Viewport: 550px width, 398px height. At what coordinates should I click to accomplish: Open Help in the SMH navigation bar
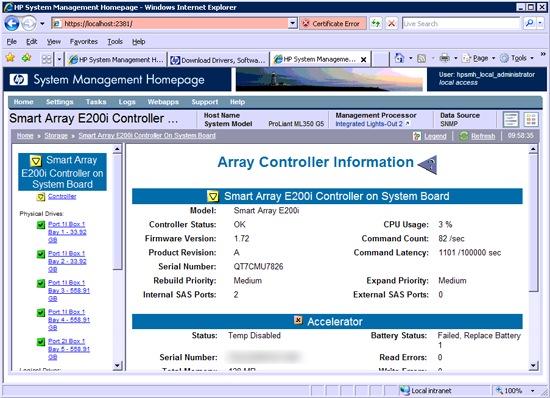point(237,102)
